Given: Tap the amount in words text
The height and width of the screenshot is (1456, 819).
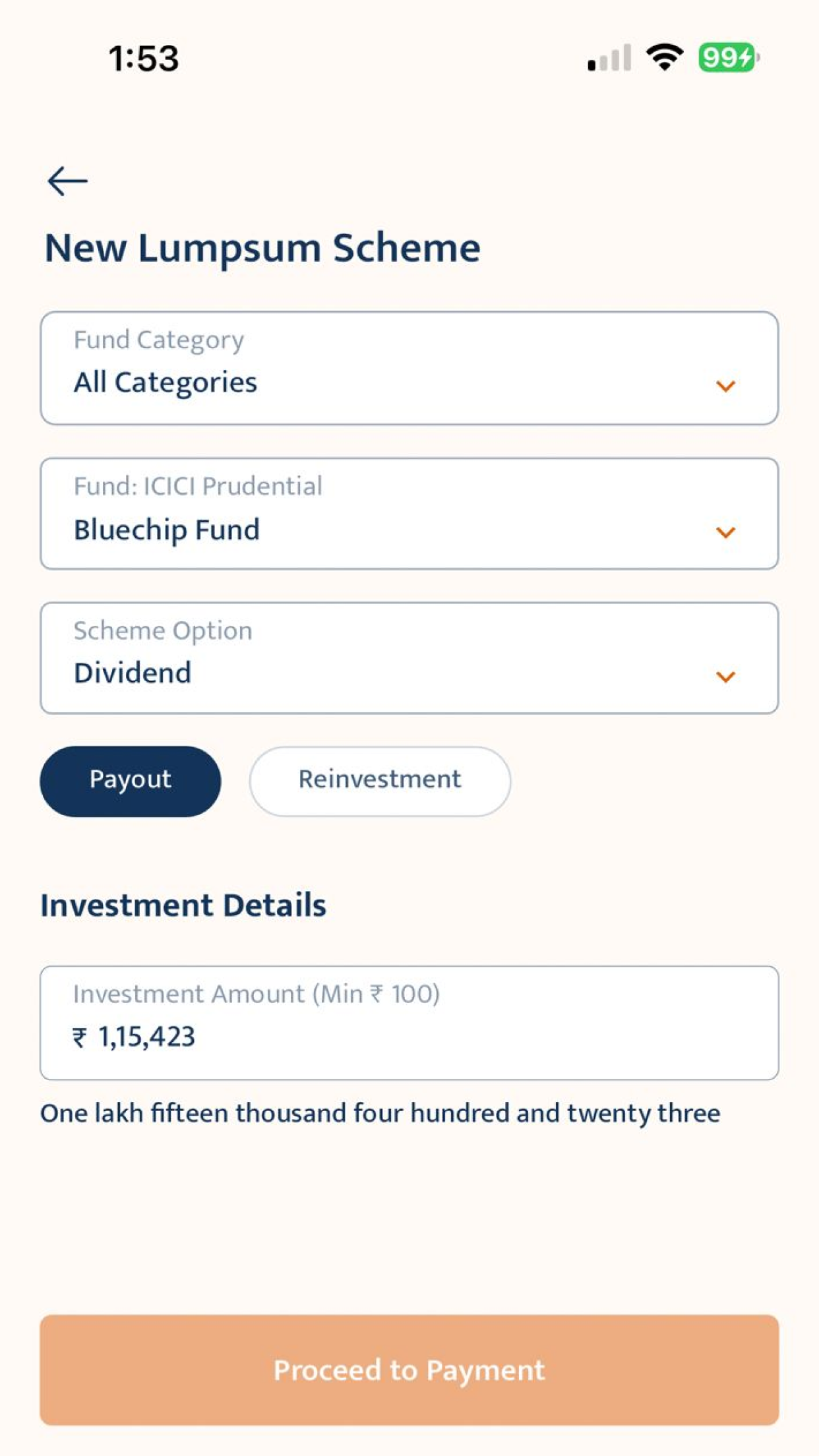Looking at the screenshot, I should 380,1113.
